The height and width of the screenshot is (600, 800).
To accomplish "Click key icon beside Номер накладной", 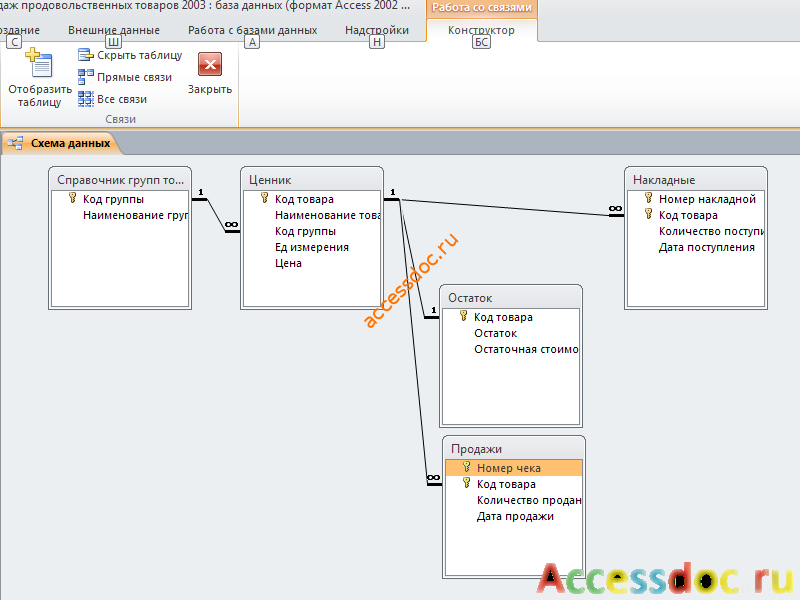I will (648, 198).
